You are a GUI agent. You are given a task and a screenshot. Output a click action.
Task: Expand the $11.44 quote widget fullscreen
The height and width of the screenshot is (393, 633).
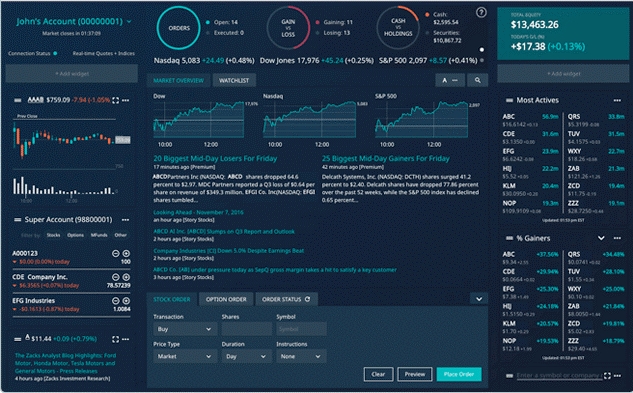(x=115, y=339)
